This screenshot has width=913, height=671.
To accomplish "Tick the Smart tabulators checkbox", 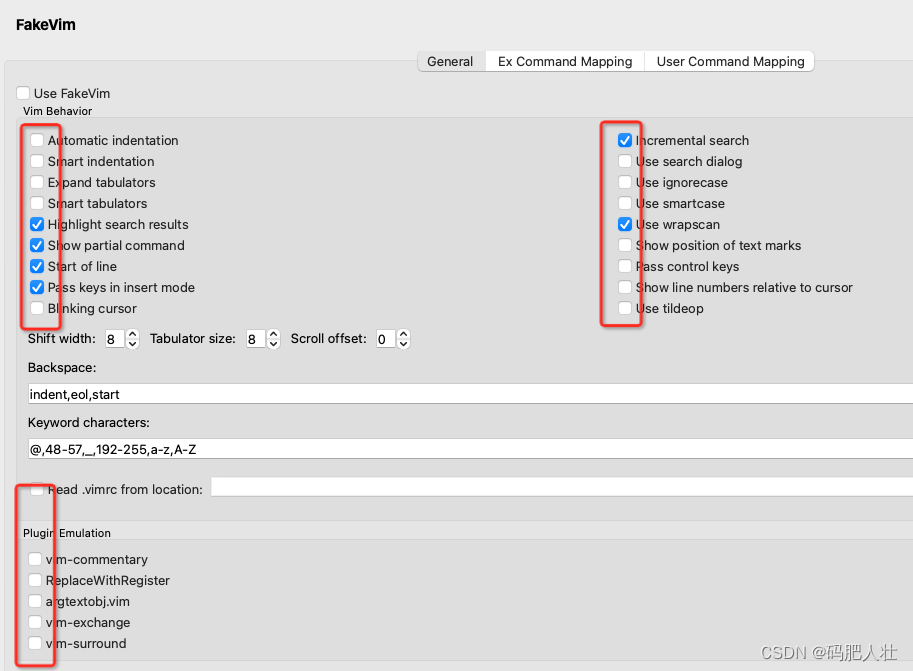I will (x=37, y=203).
